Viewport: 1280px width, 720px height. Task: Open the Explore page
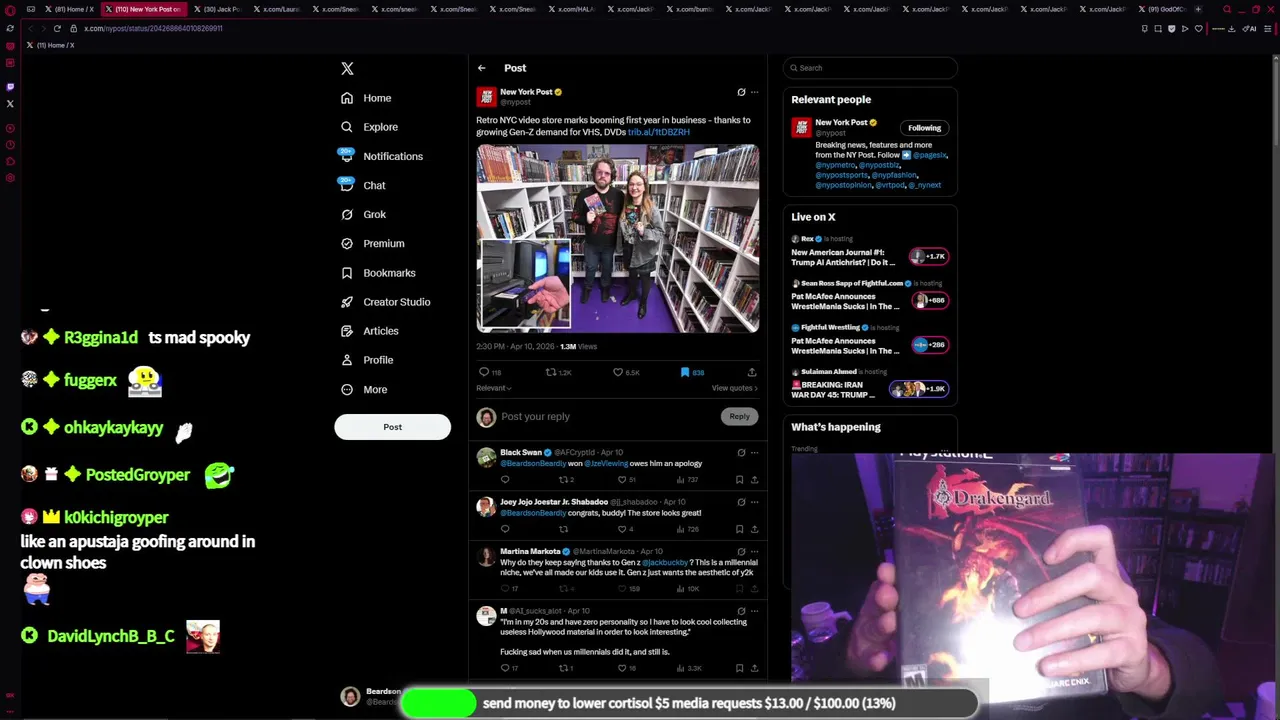tap(369, 127)
